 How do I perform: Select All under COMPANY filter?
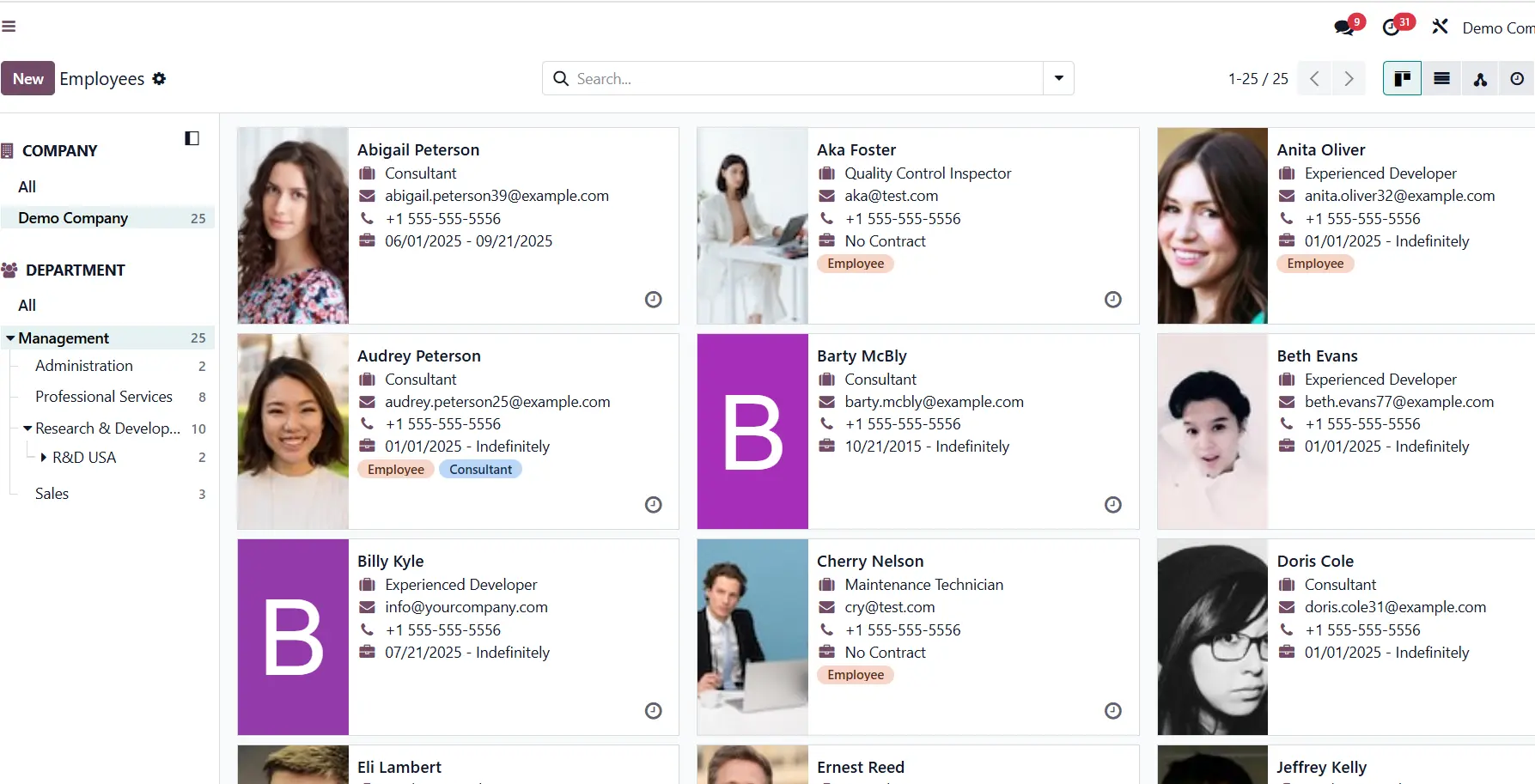(27, 187)
